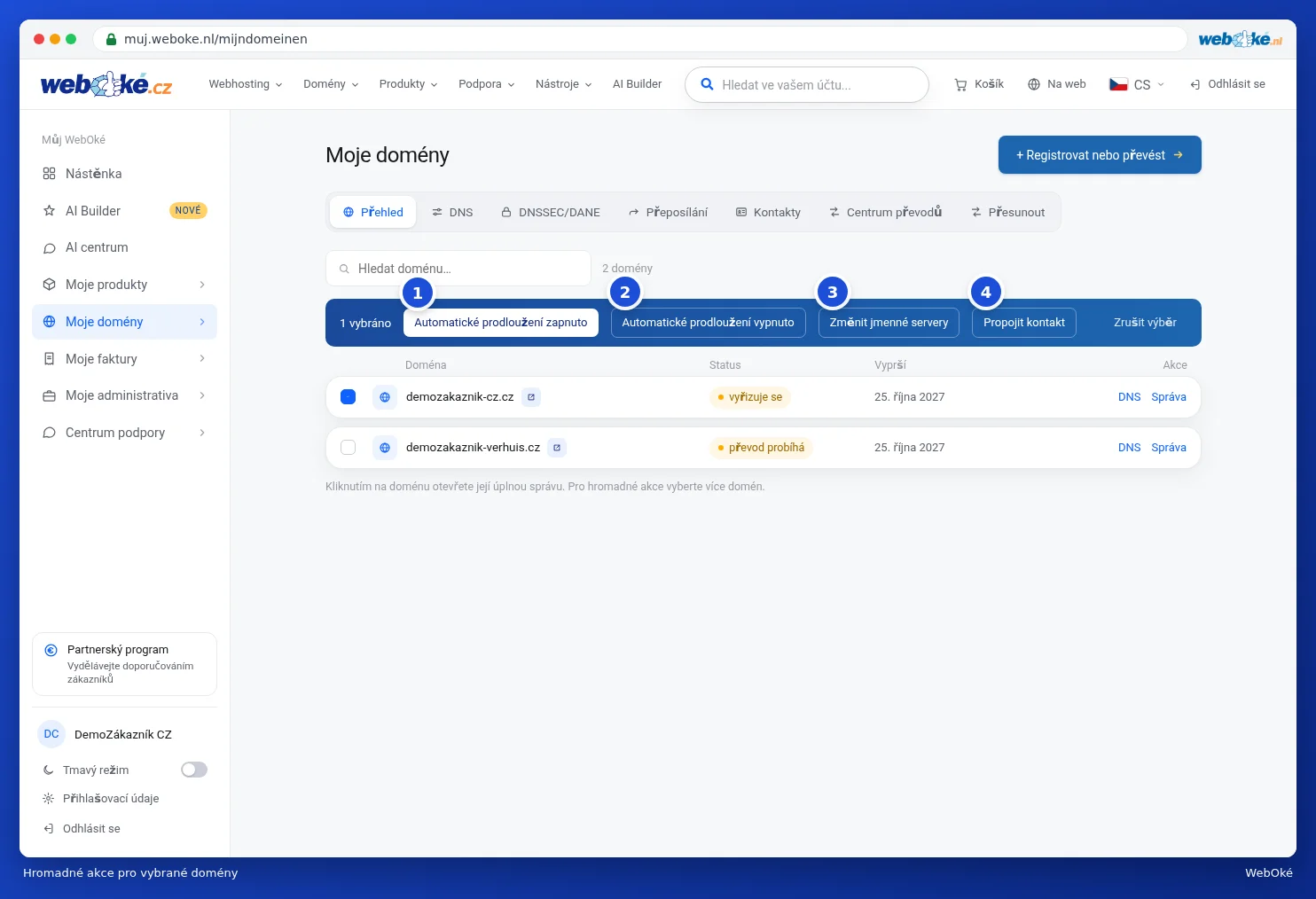Click Registrovat nebo převést button
The width and height of the screenshot is (1316, 899).
(x=1100, y=155)
